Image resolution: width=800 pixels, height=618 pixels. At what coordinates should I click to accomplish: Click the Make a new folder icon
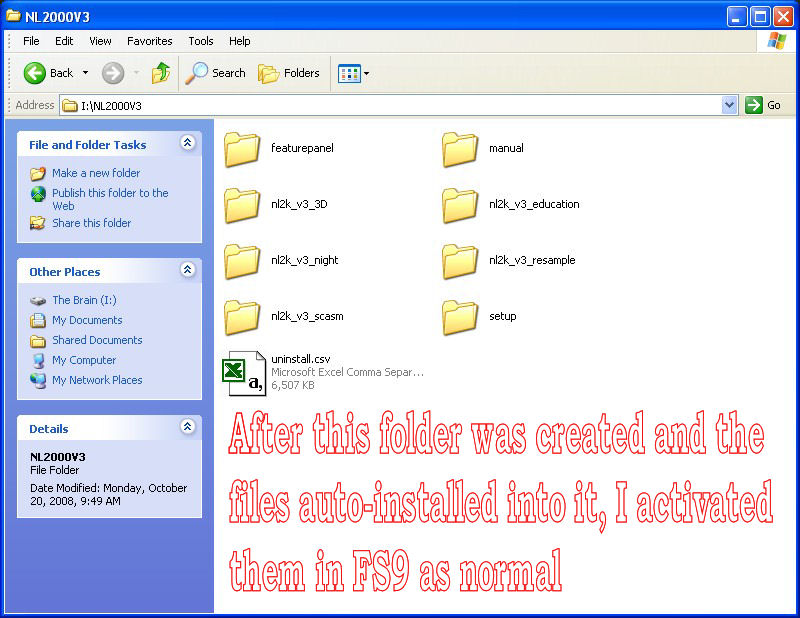[38, 174]
